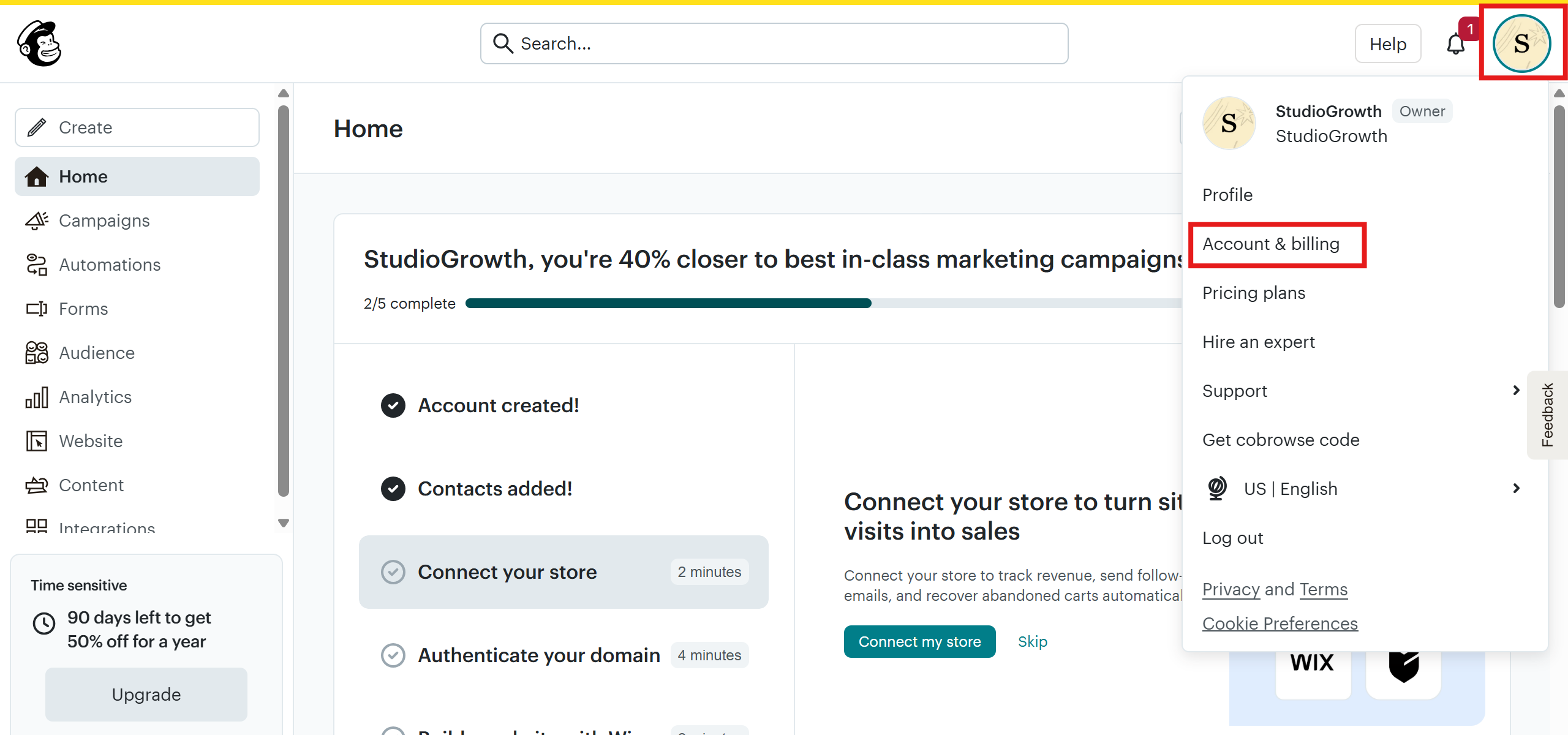The width and height of the screenshot is (1568, 735).
Task: Click the Account created checkmark
Action: tap(393, 405)
